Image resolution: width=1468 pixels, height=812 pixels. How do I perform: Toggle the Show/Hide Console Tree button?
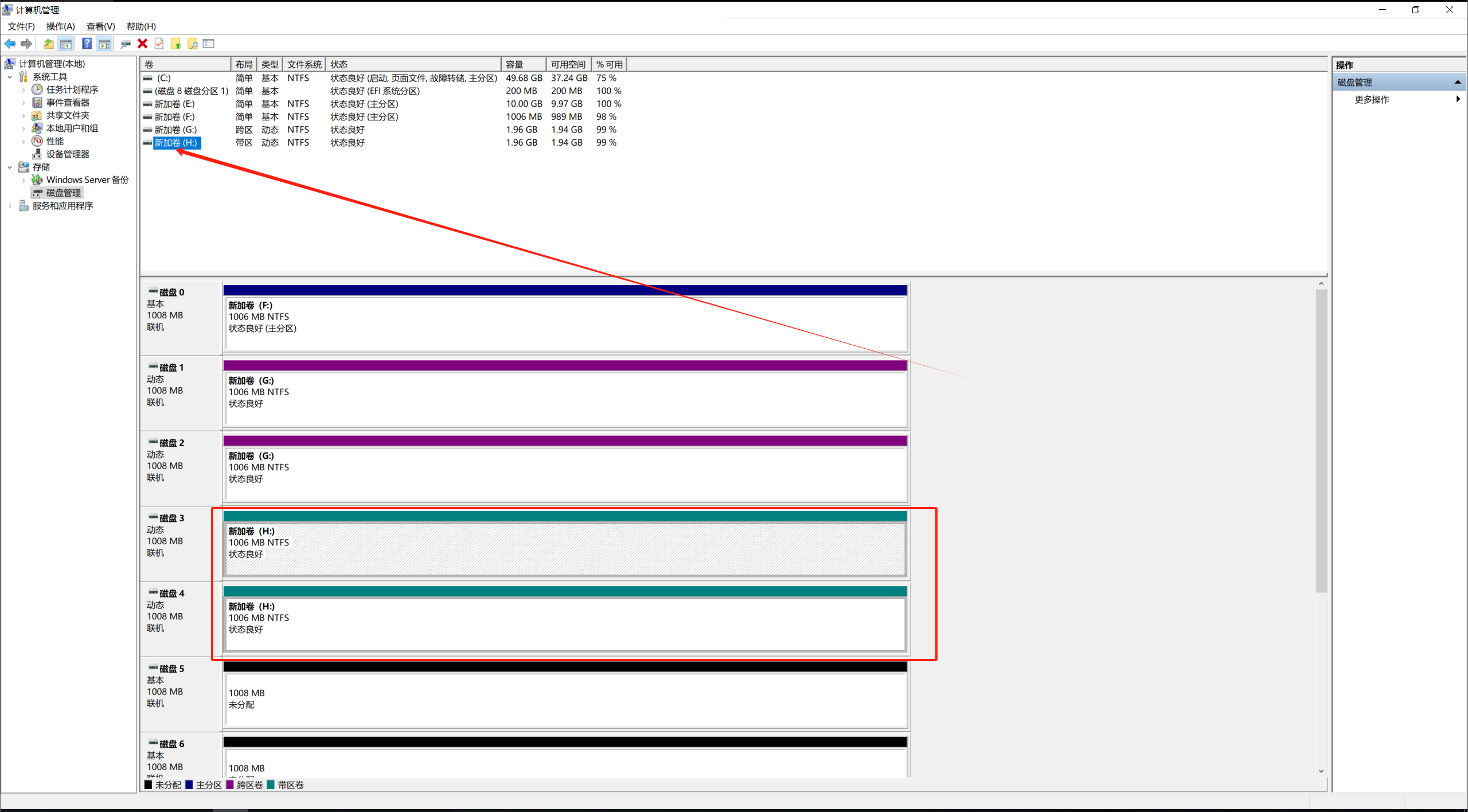pyautogui.click(x=66, y=44)
